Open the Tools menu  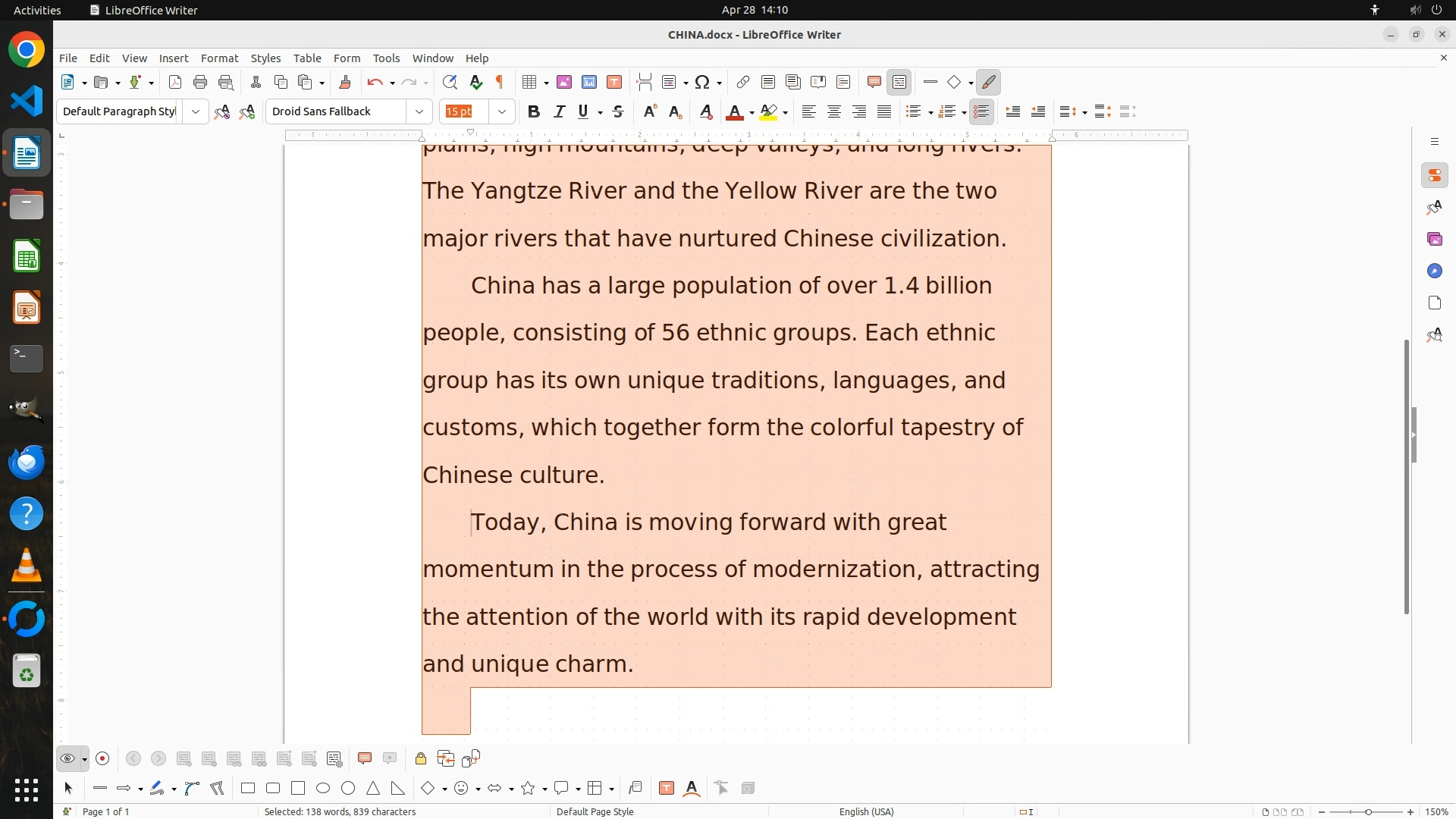(x=386, y=58)
